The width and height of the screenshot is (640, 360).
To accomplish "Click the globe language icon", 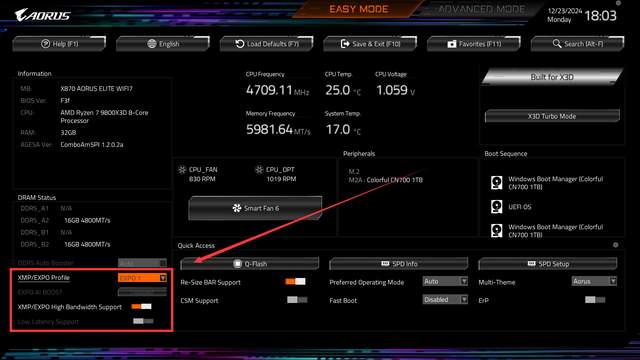I will click(152, 44).
